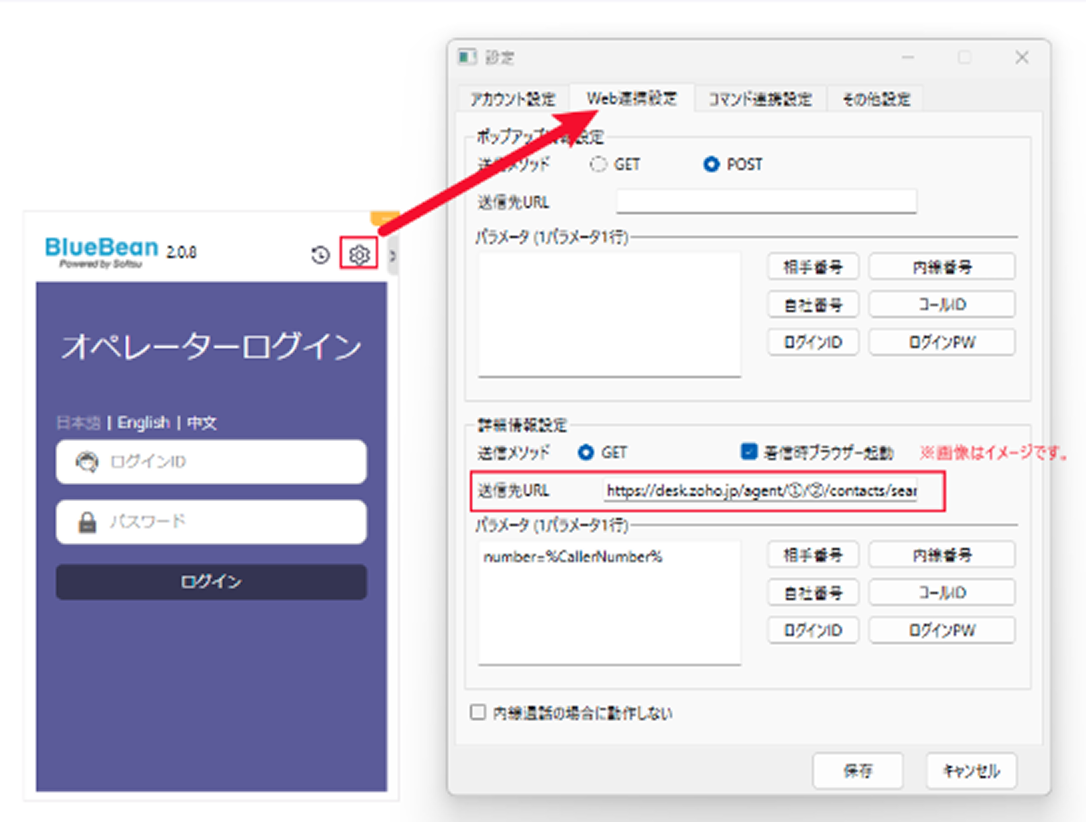Click the history clock icon
This screenshot has width=1086, height=822.
click(x=320, y=256)
